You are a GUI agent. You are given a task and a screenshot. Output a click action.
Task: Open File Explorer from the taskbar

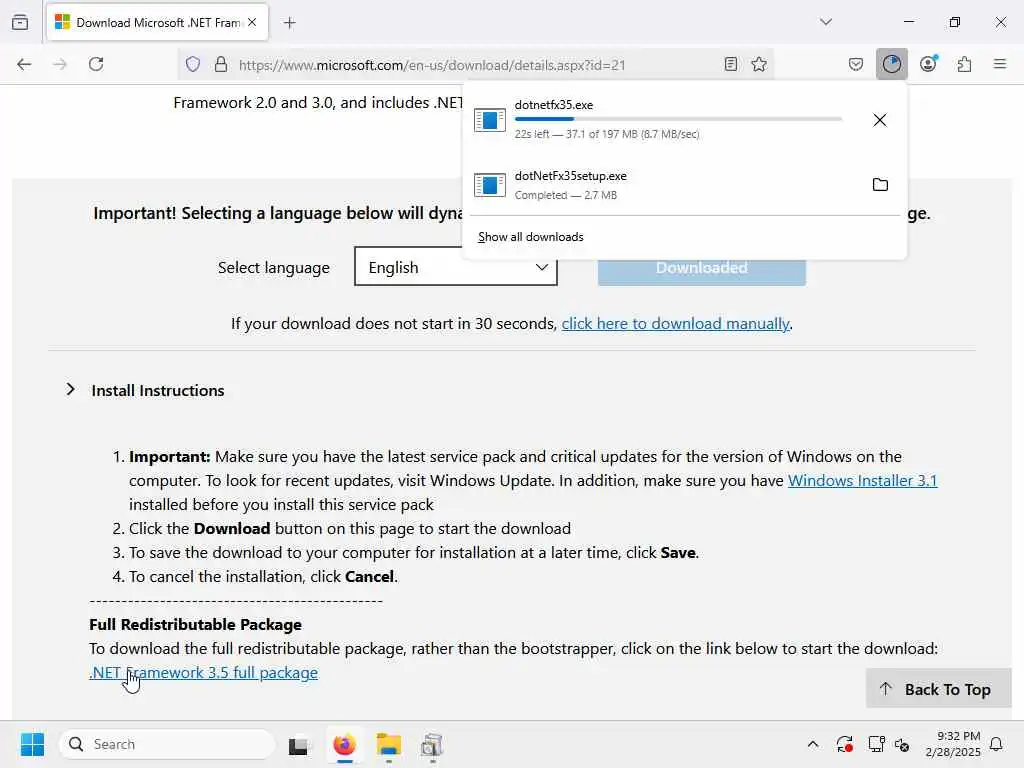[389, 745]
